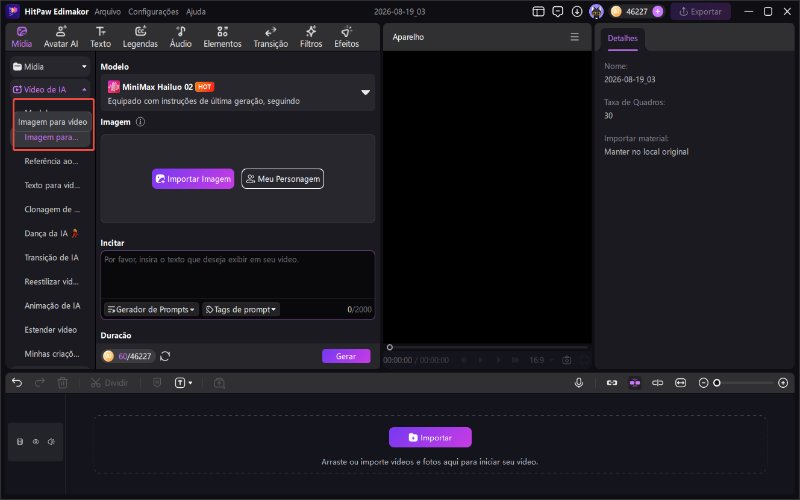Expand the Mídia dropdown in sidebar
The image size is (800, 500).
pyautogui.click(x=50, y=66)
